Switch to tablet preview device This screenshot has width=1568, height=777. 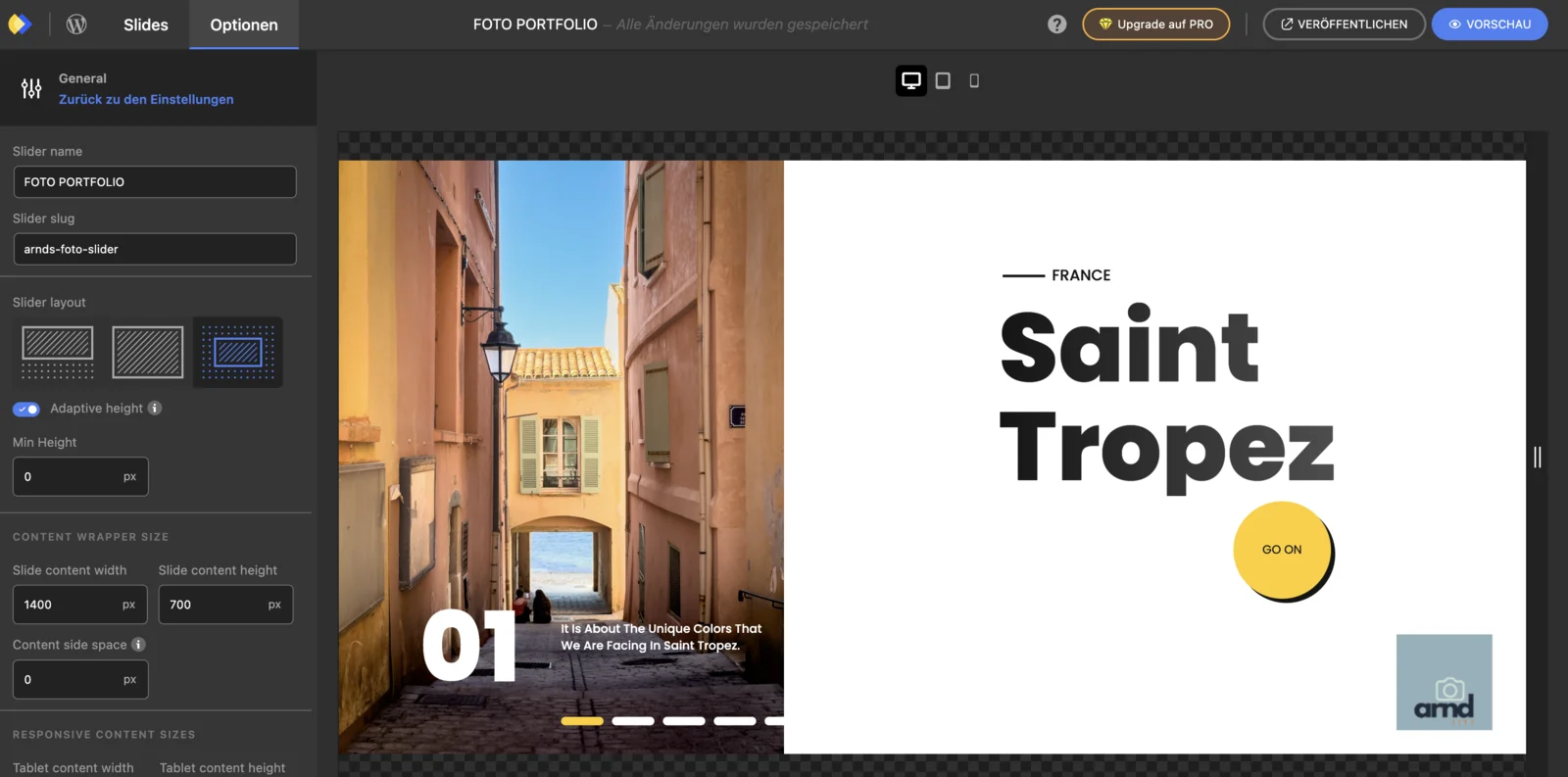tap(943, 80)
